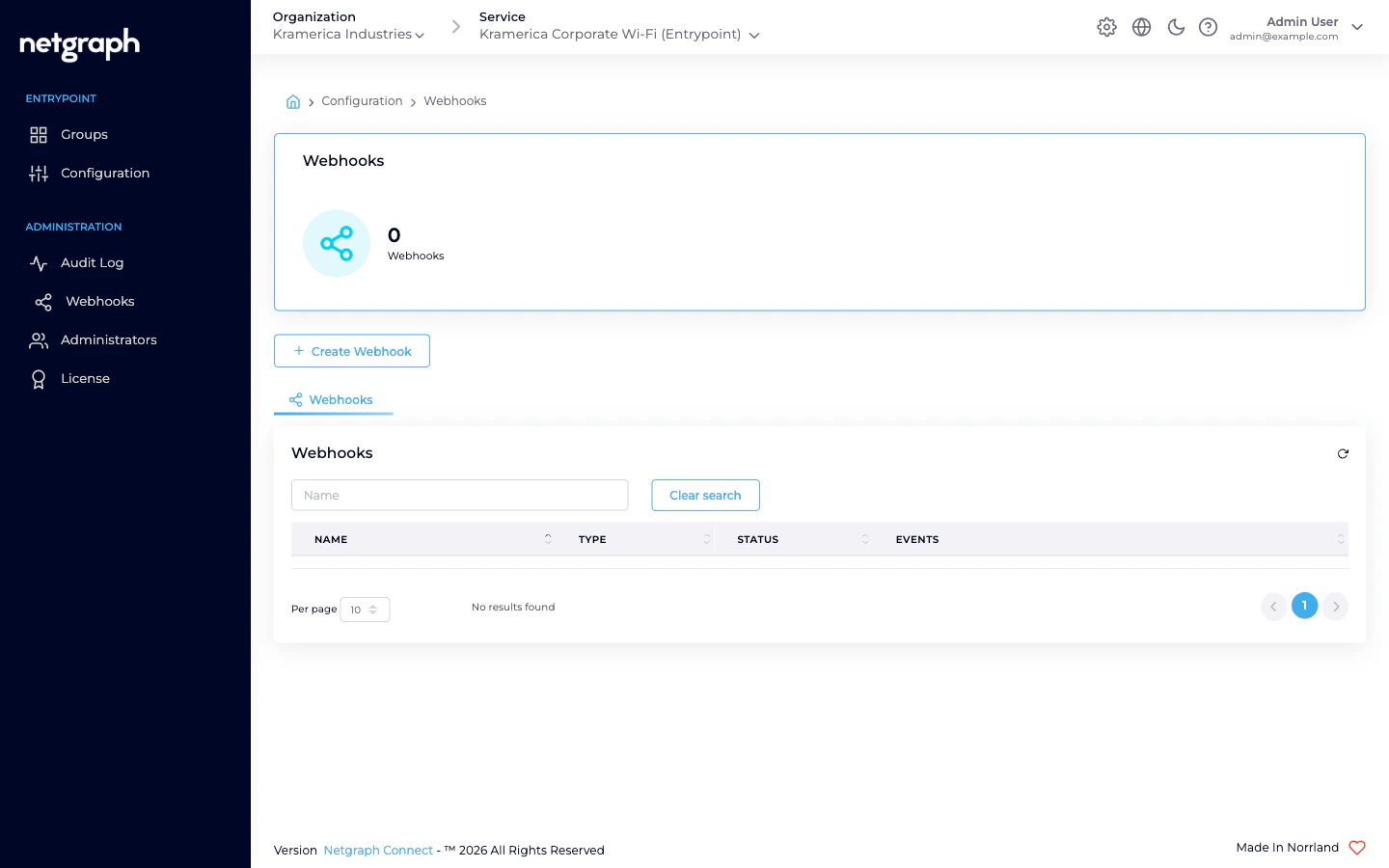The height and width of the screenshot is (868, 1389).
Task: Go to previous page arrow
Action: pyautogui.click(x=1273, y=606)
